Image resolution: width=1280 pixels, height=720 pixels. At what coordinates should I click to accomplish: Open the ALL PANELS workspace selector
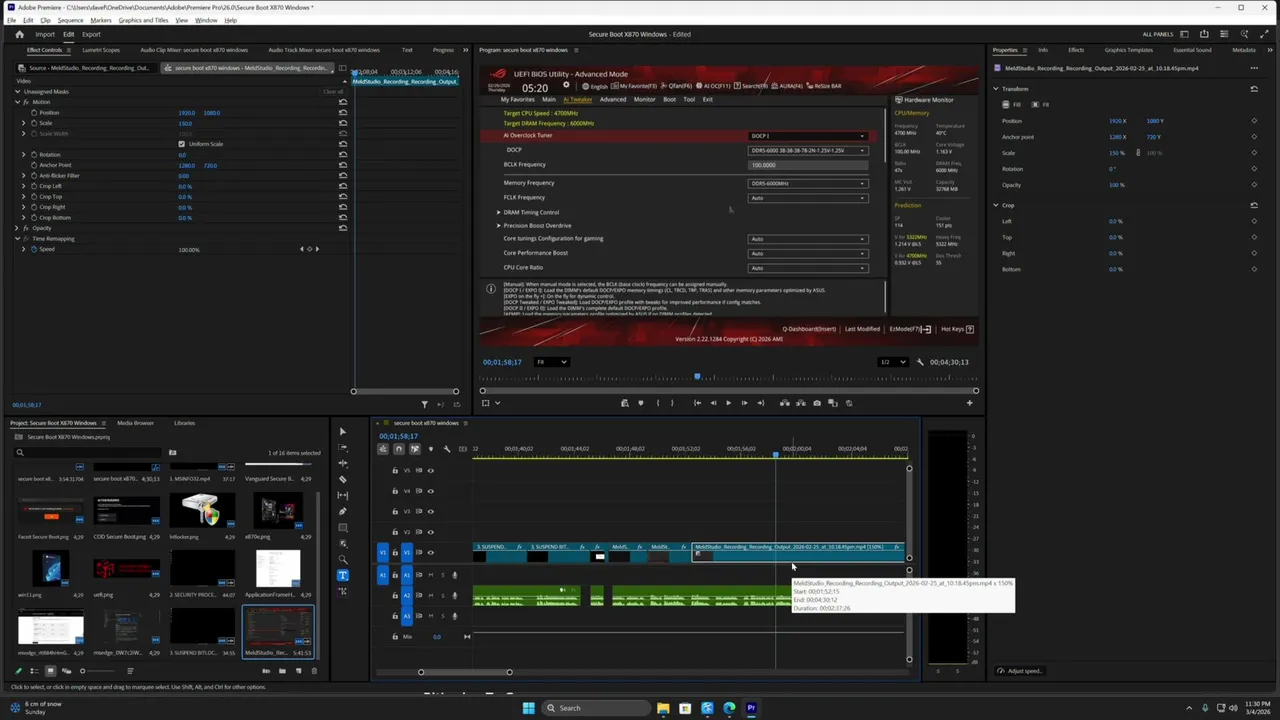click(x=1158, y=34)
